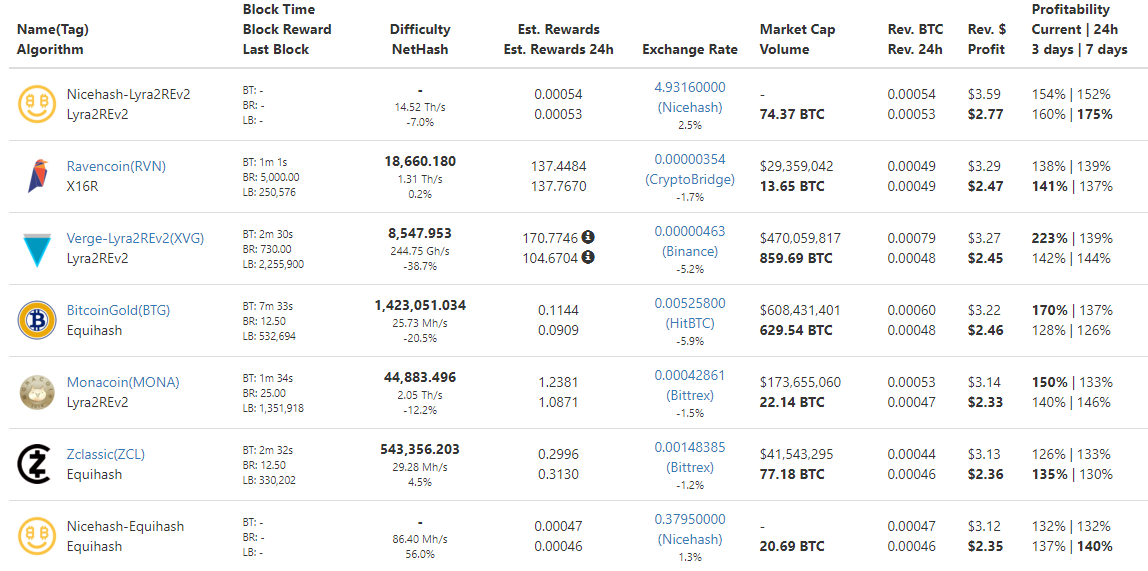Open the Ravencoin(RVN) coin link

116,165
